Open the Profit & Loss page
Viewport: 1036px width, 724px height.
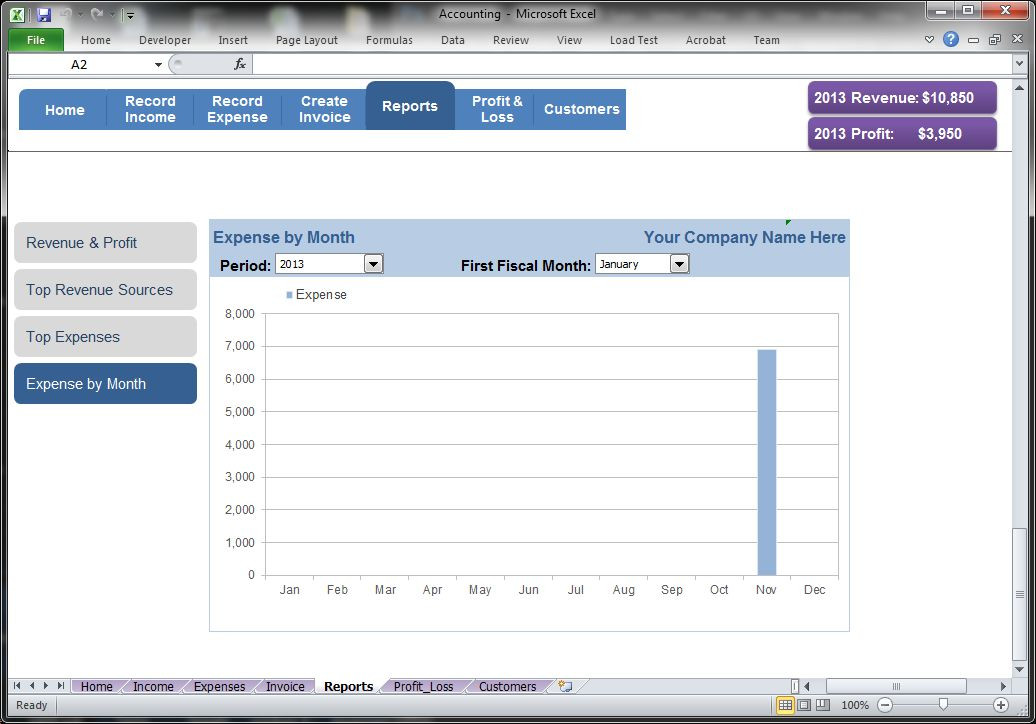[497, 110]
